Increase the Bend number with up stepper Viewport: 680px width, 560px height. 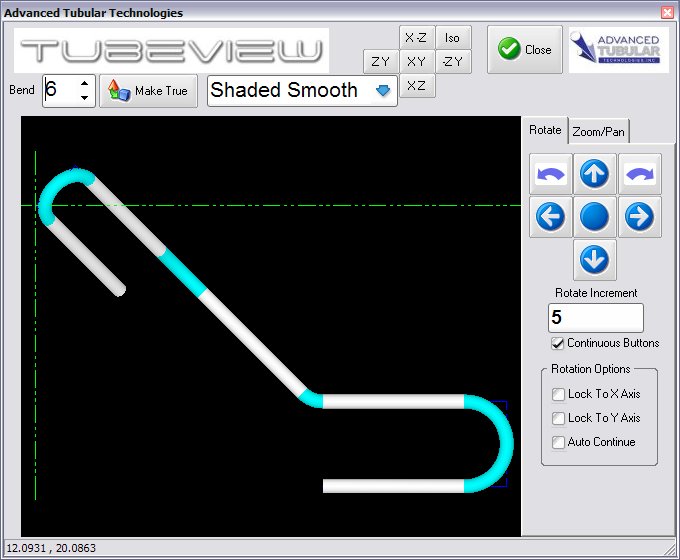click(x=84, y=84)
